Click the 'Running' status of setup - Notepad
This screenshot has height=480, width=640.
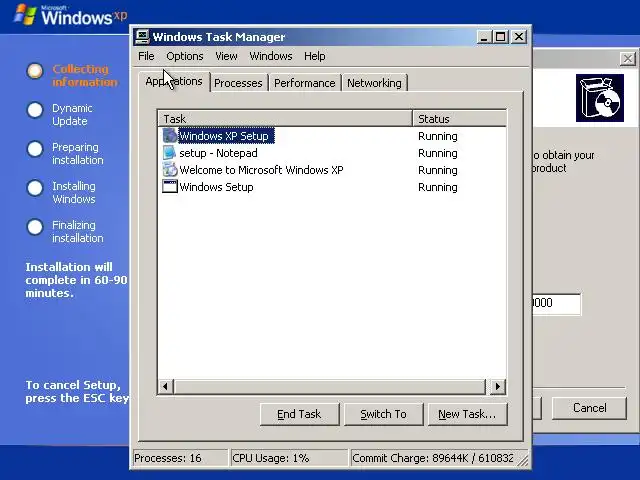438,153
